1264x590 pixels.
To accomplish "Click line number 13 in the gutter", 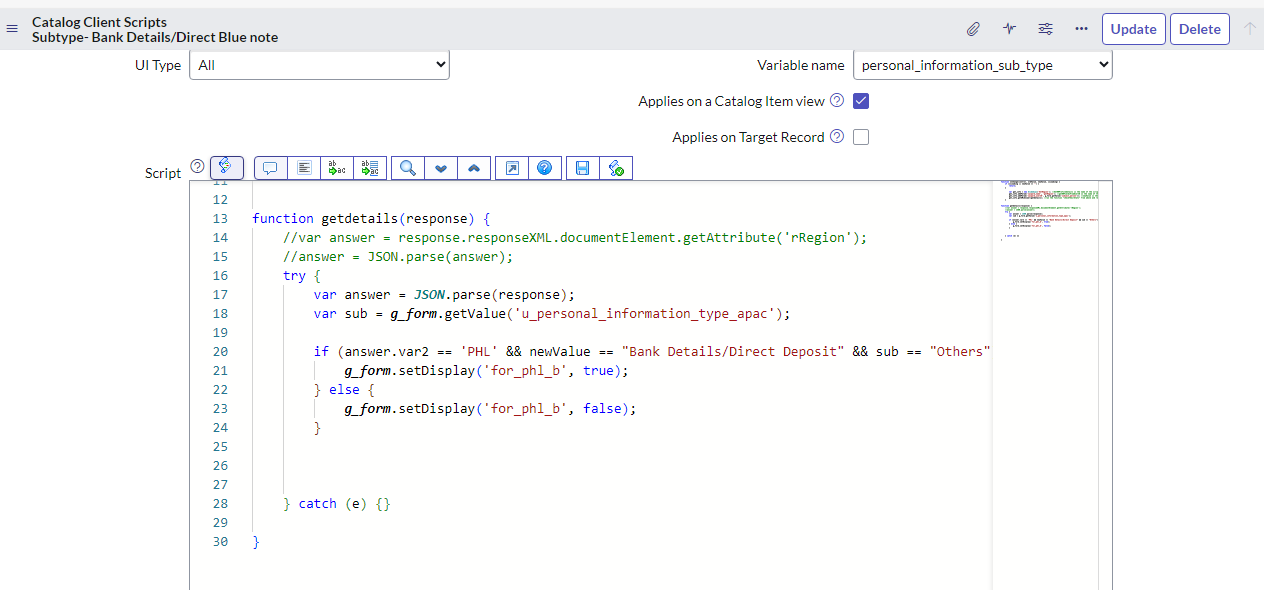I will pyautogui.click(x=220, y=218).
